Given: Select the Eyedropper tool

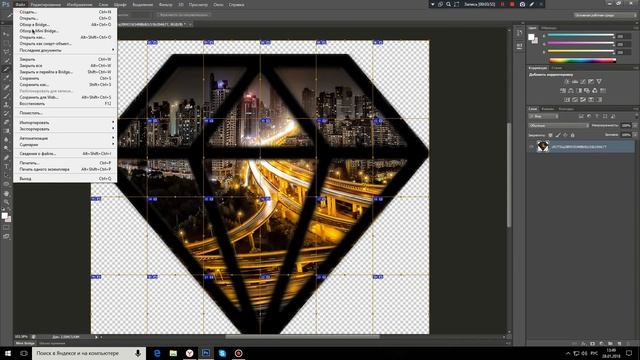Looking at the screenshot, I should [x=6, y=78].
